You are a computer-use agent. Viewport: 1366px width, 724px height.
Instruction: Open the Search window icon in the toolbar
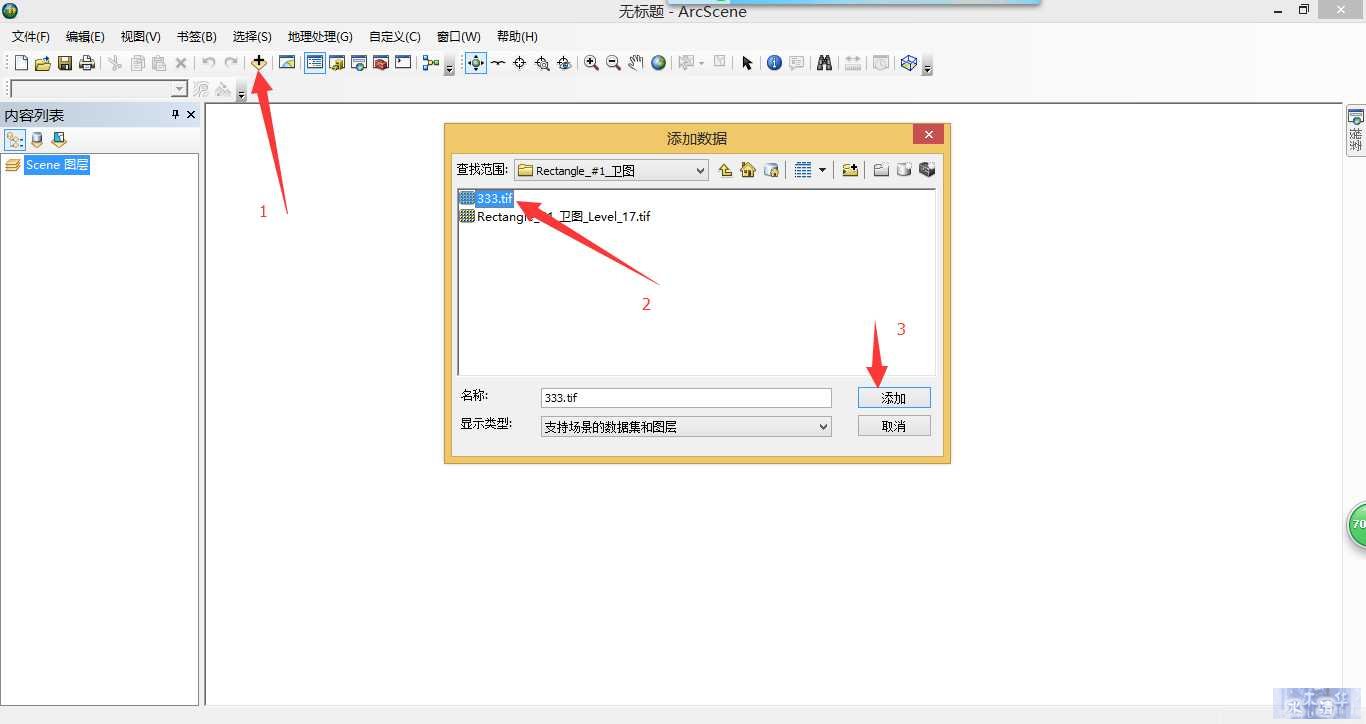359,63
